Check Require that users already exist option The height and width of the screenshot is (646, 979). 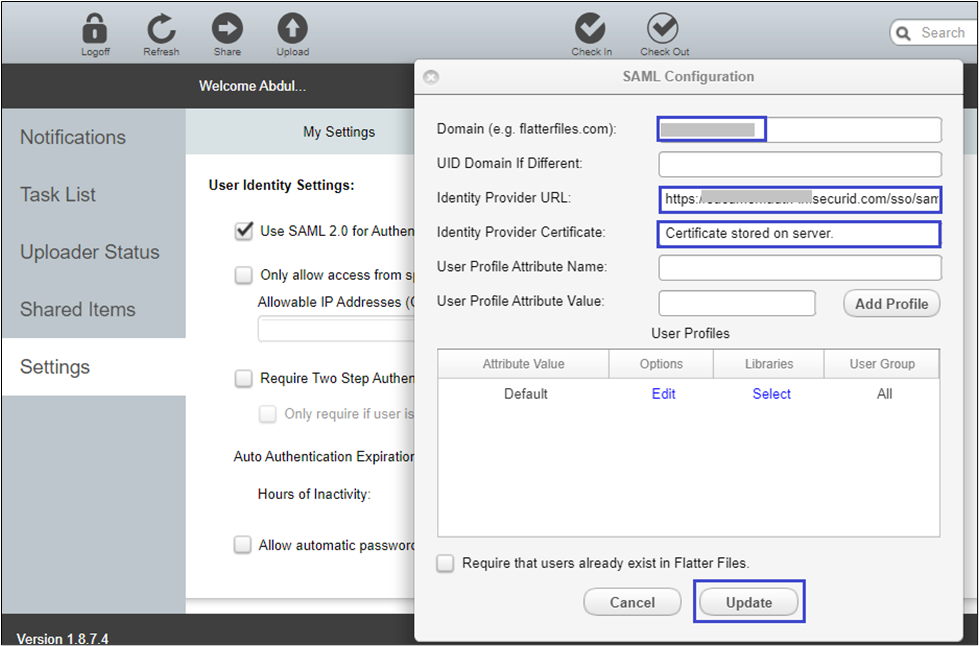coord(446,563)
